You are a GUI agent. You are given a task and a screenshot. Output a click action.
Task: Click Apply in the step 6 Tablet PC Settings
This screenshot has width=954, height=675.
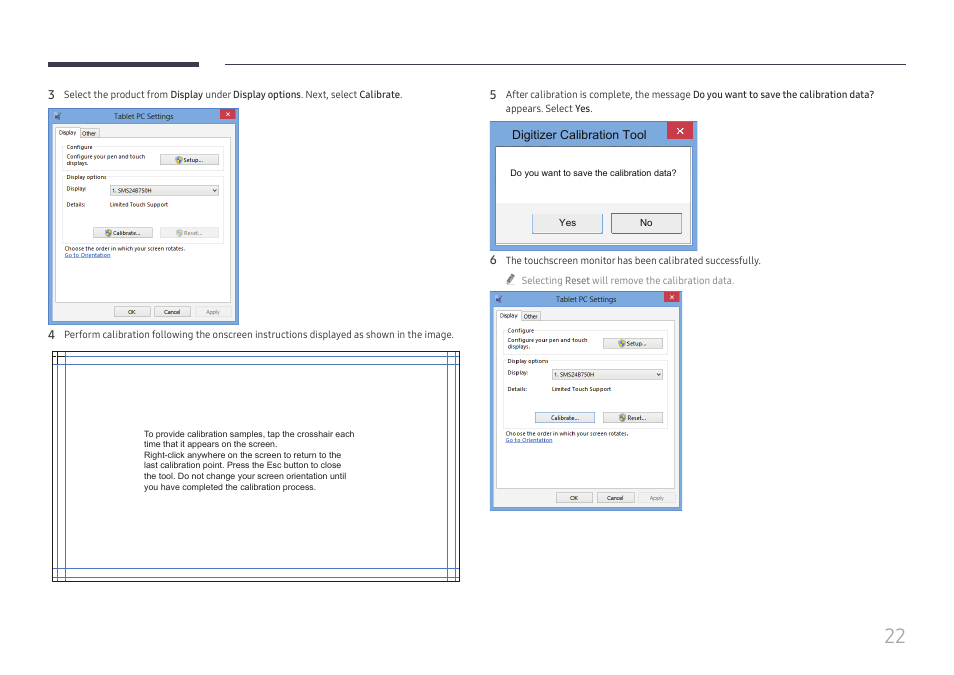pos(656,498)
